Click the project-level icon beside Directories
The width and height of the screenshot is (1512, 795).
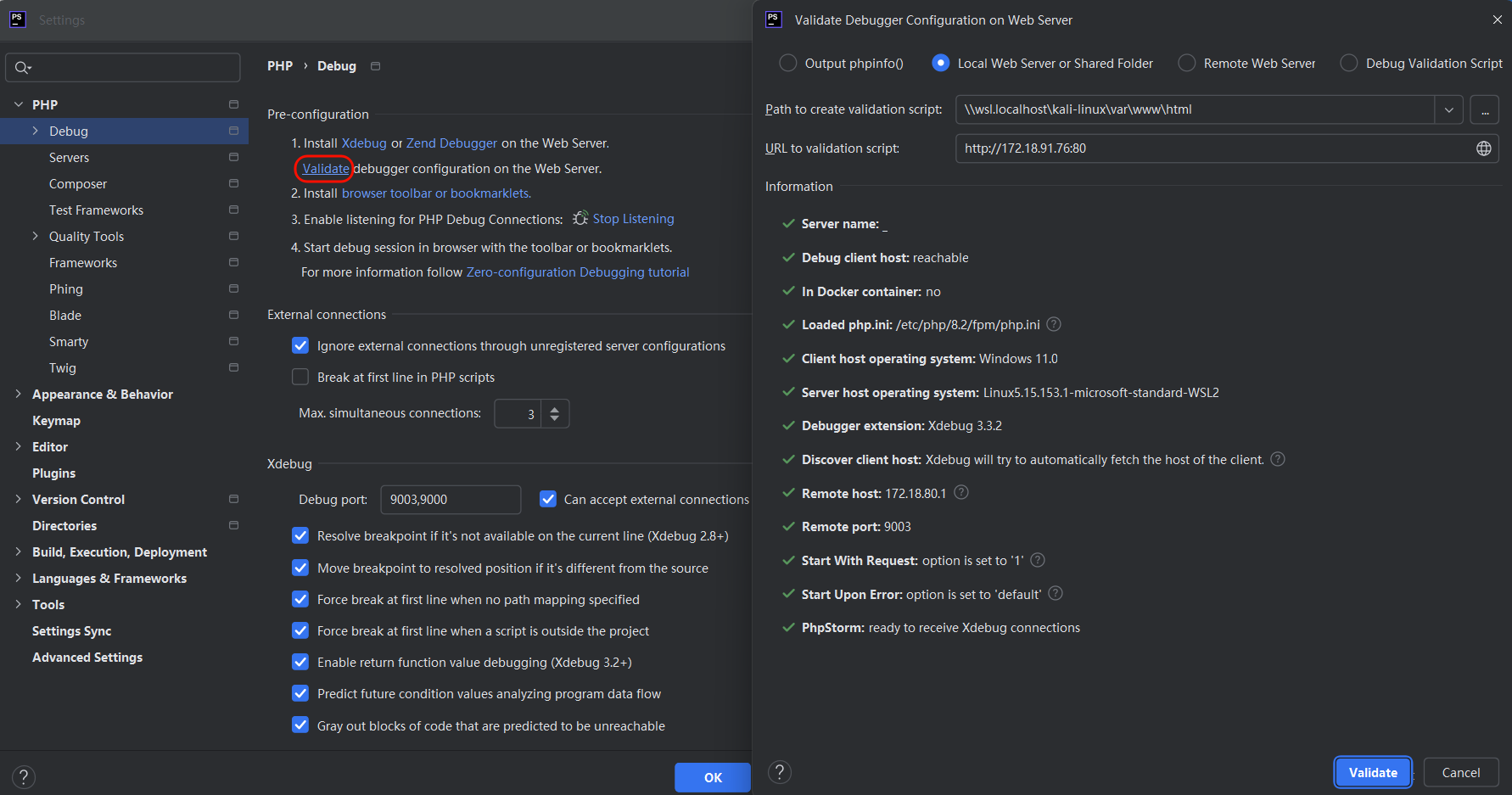click(233, 525)
